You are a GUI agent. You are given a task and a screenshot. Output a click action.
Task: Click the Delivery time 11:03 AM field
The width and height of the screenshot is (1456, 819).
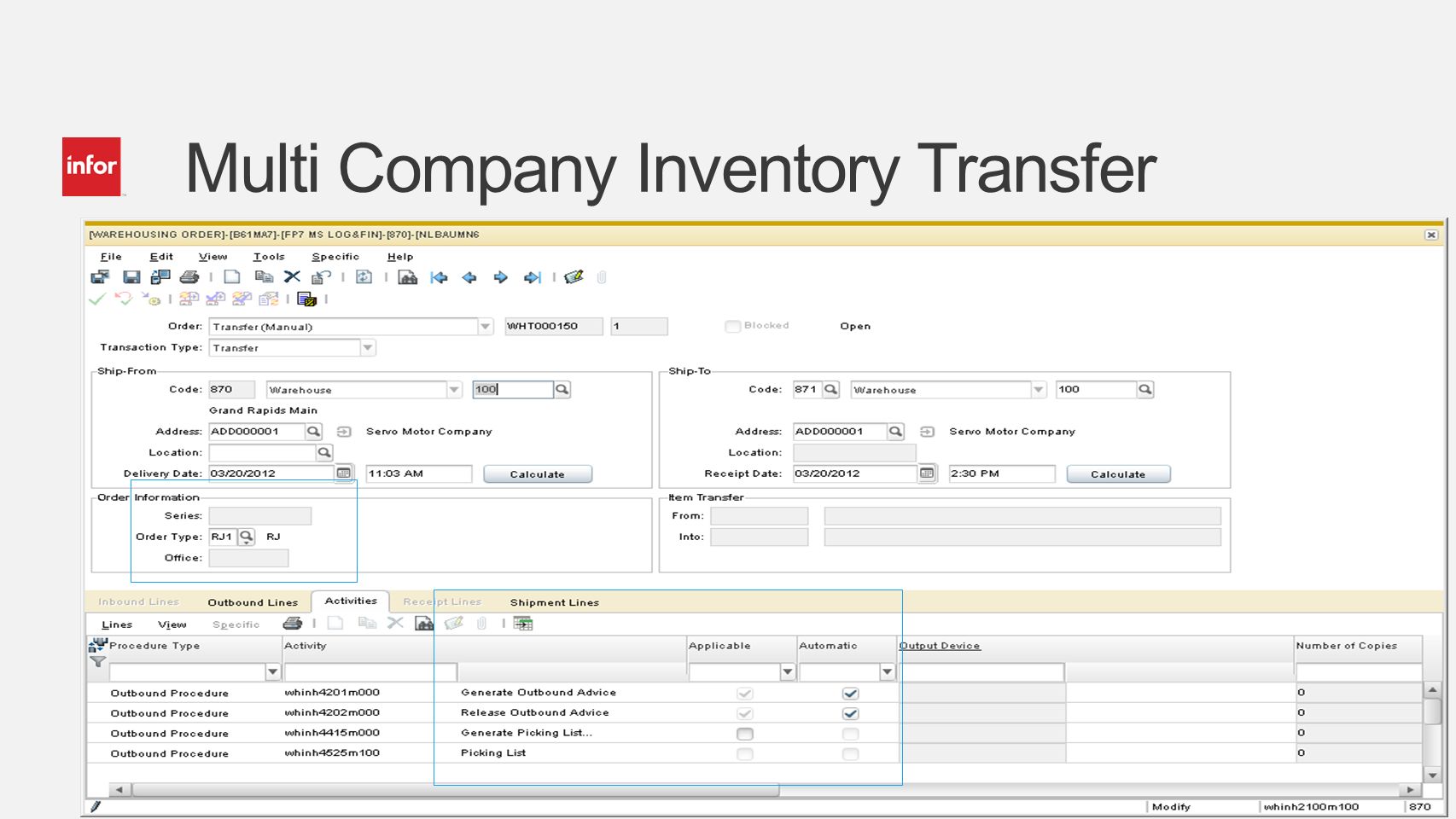(419, 473)
